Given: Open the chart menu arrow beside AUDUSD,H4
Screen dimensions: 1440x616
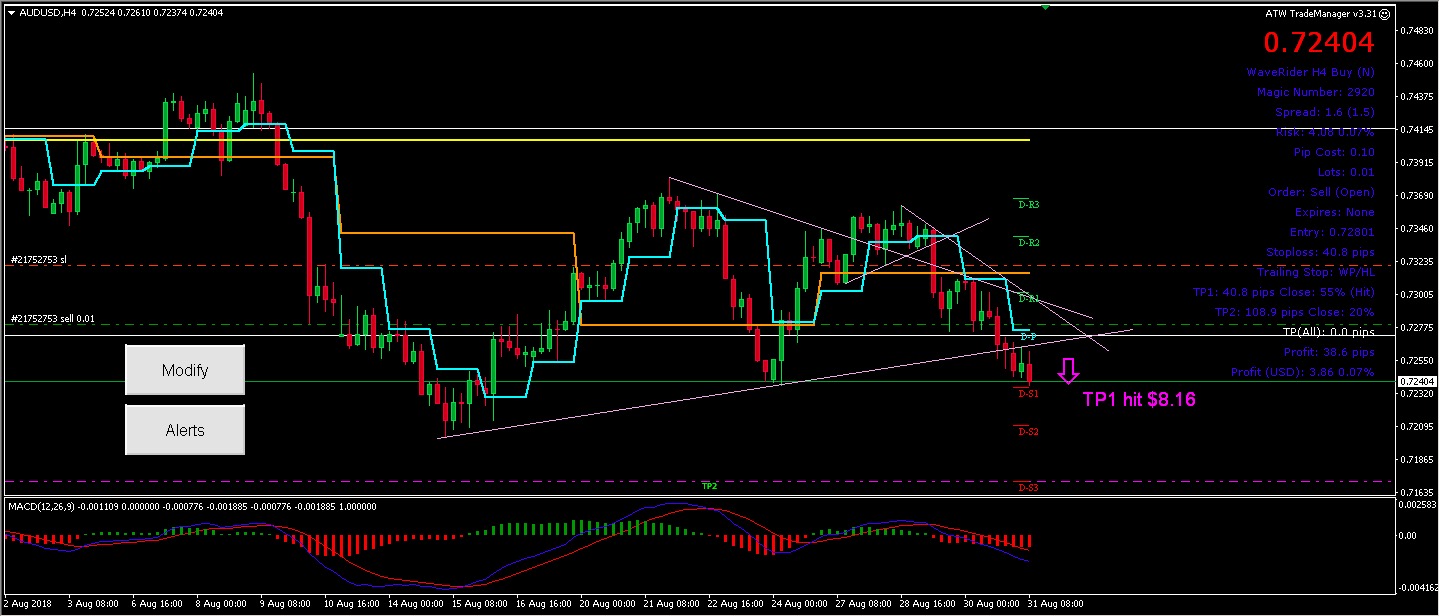Looking at the screenshot, I should [11, 13].
